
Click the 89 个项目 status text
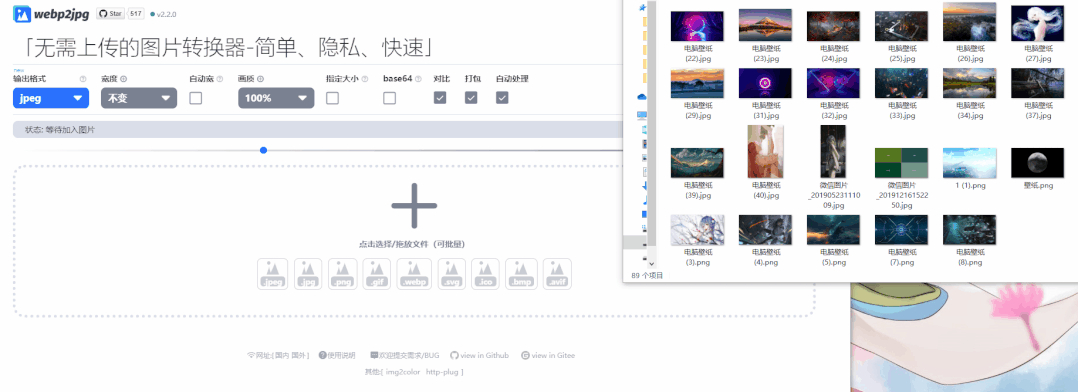[647, 276]
